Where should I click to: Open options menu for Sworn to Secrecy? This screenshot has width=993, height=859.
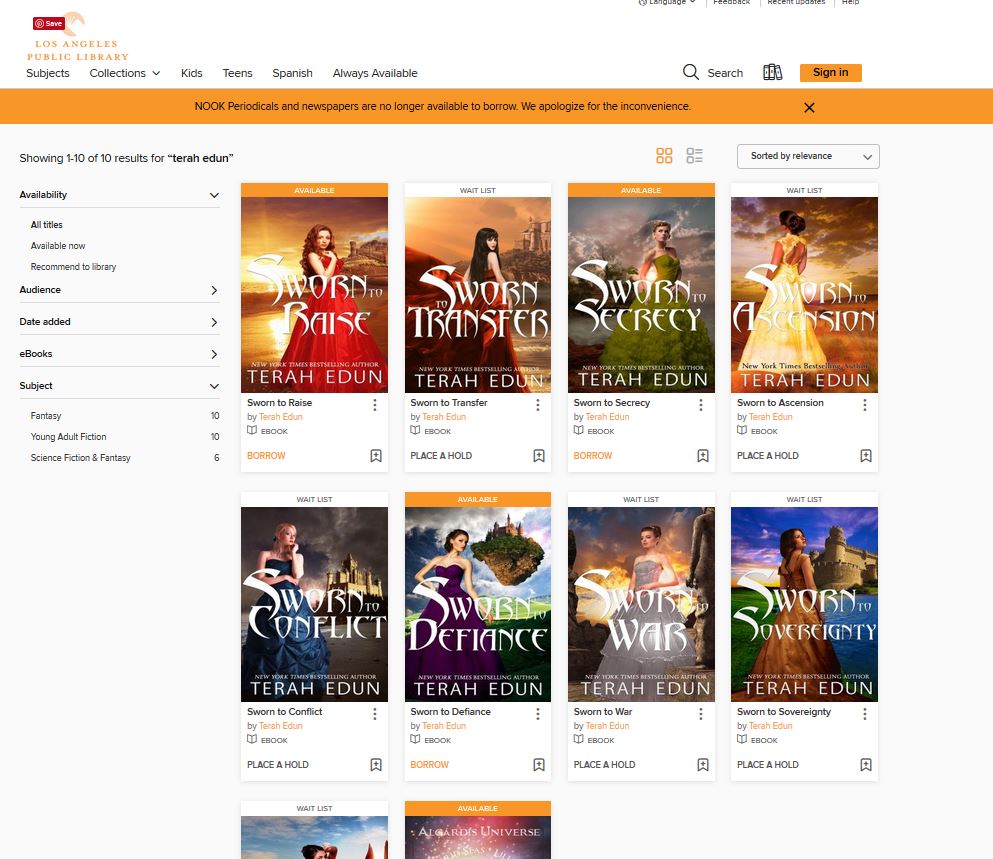click(701, 405)
